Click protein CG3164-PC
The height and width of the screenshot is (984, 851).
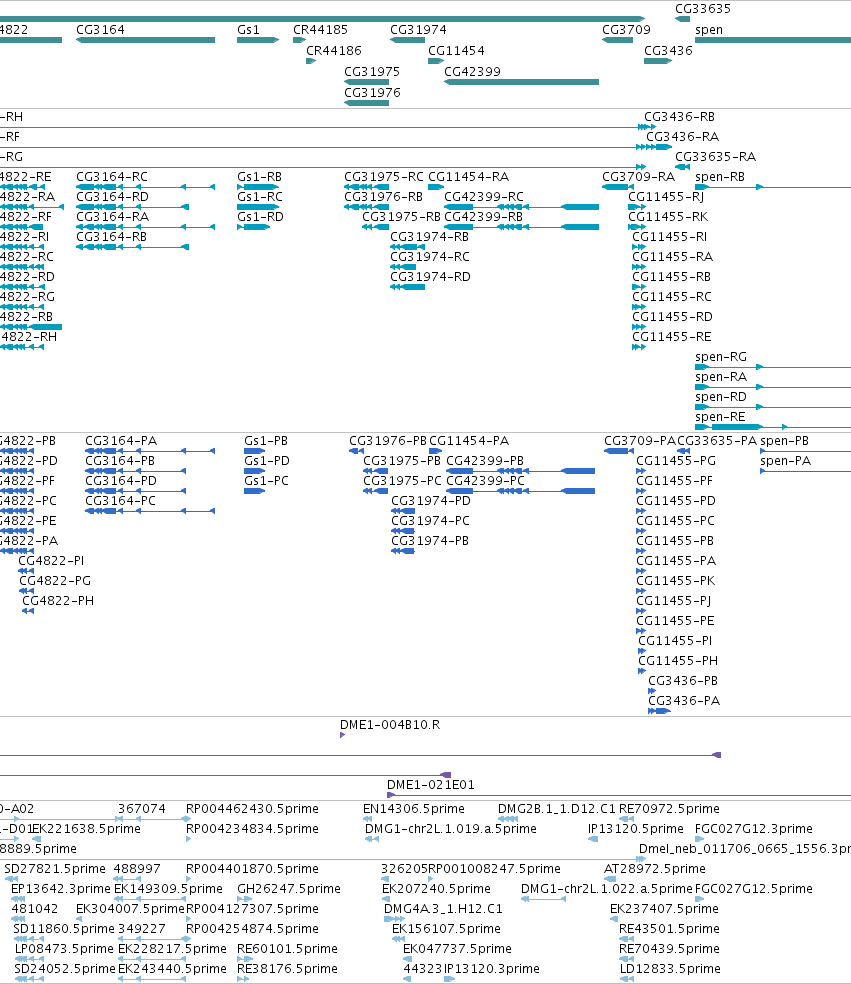tap(120, 501)
